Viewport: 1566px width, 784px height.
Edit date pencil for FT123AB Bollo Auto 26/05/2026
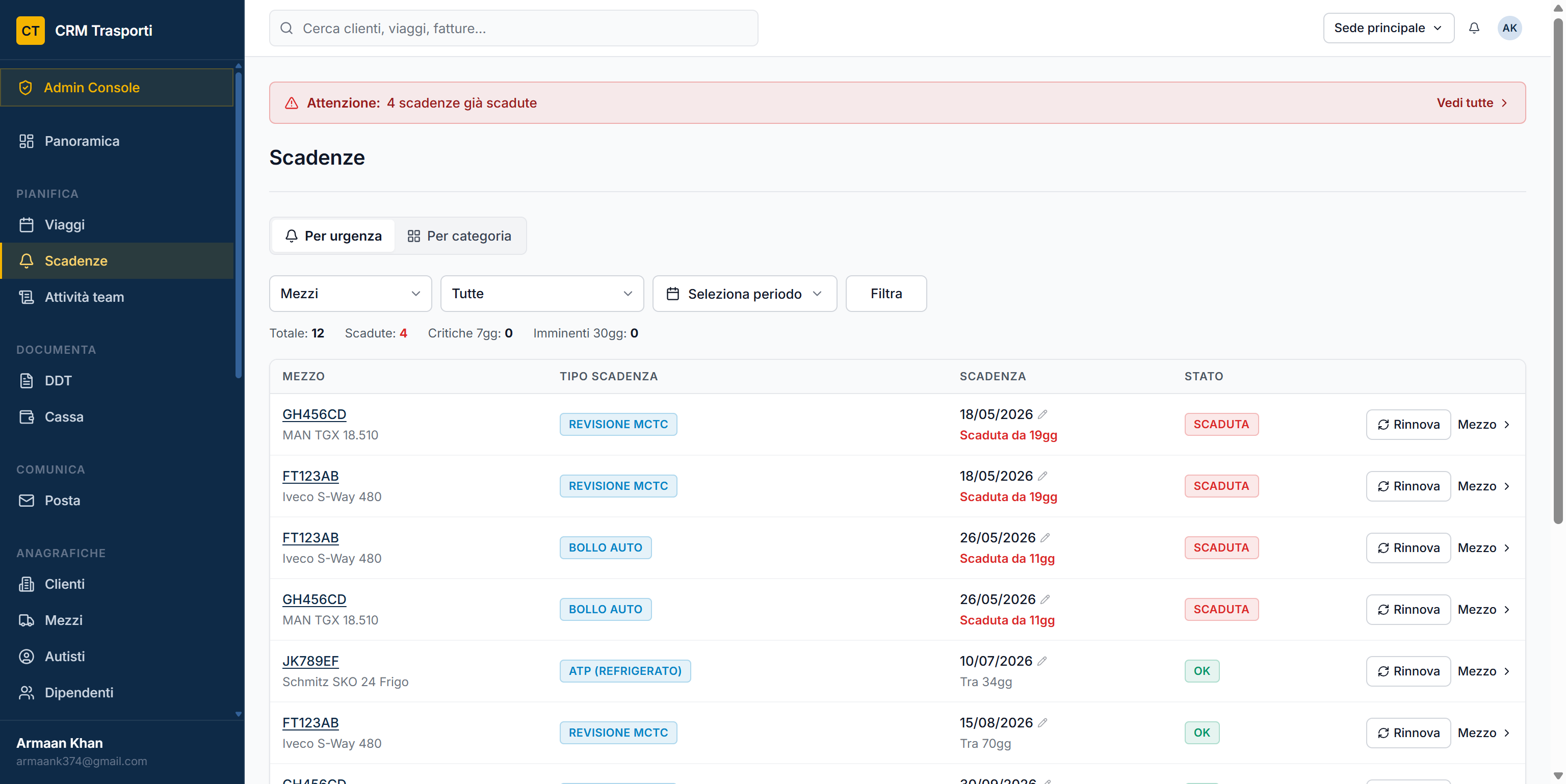[x=1045, y=538]
